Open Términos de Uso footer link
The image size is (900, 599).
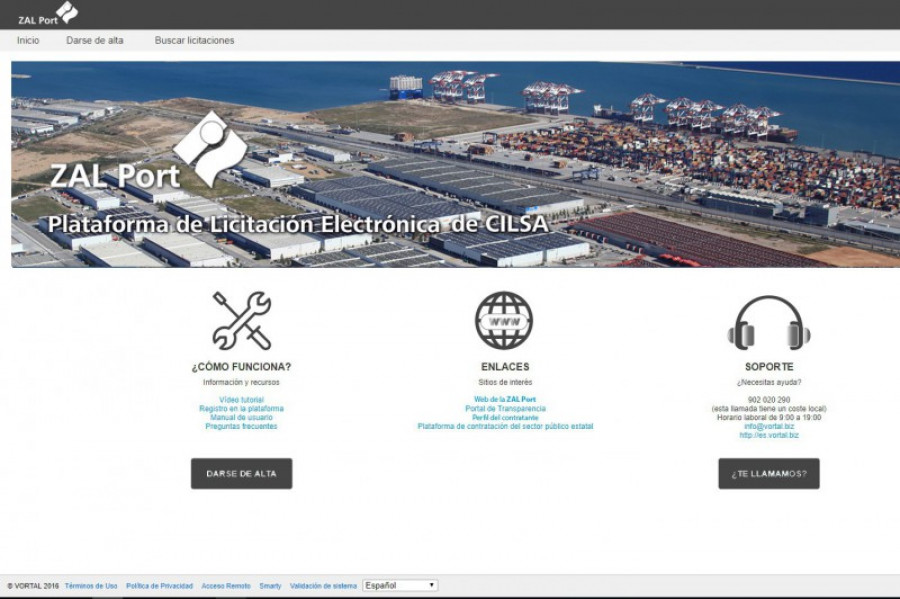[x=91, y=586]
